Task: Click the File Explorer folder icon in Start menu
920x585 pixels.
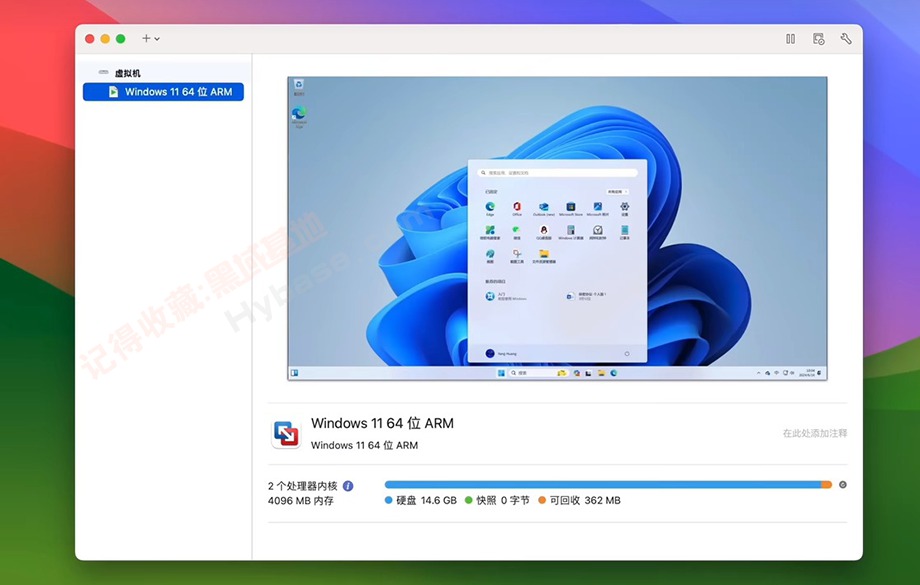Action: pyautogui.click(x=544, y=255)
